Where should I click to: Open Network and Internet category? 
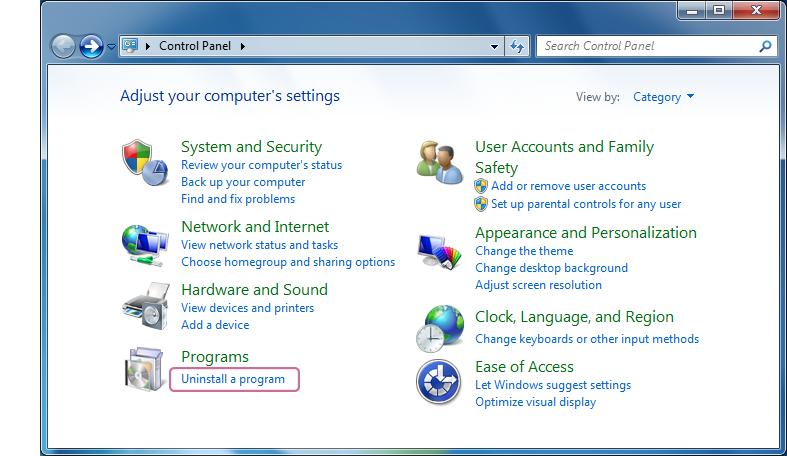tap(255, 227)
